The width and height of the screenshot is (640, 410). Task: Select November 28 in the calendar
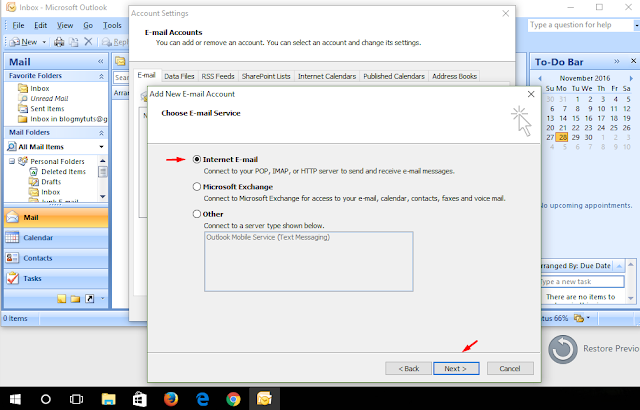563,137
